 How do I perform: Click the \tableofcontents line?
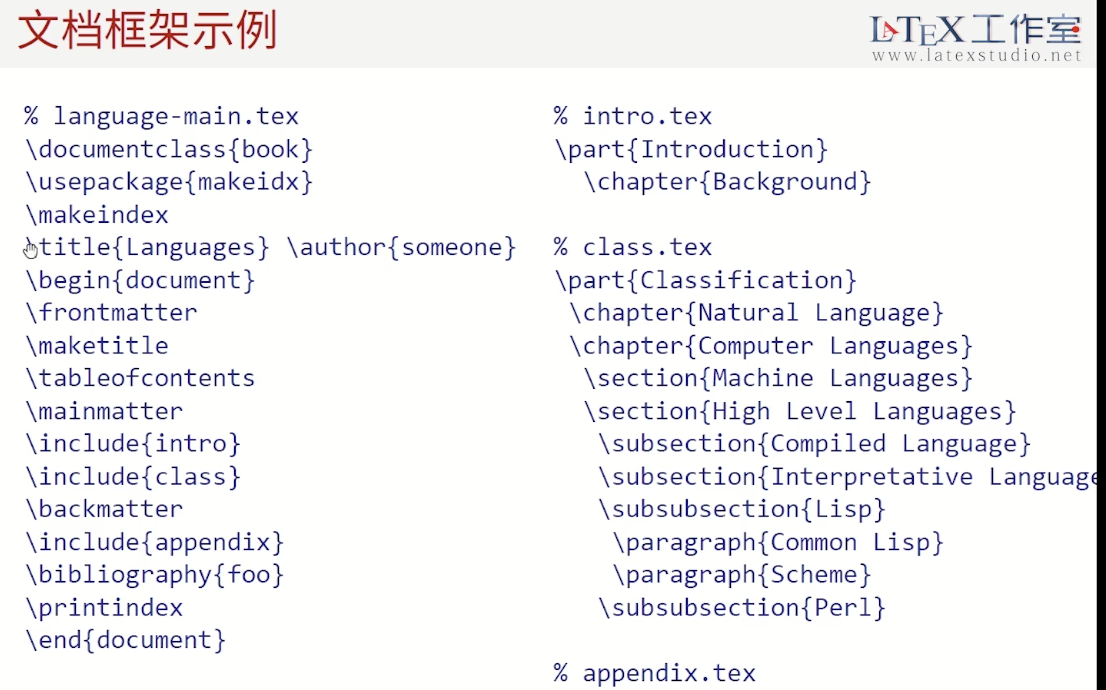pyautogui.click(x=140, y=378)
